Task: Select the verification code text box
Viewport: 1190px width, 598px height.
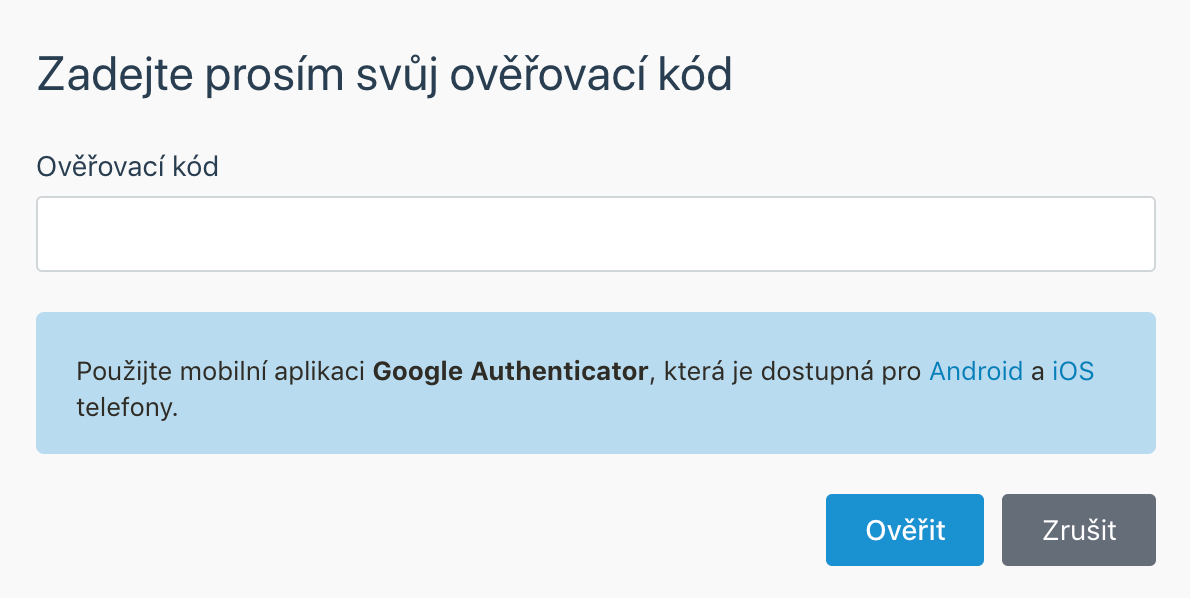Action: point(595,234)
